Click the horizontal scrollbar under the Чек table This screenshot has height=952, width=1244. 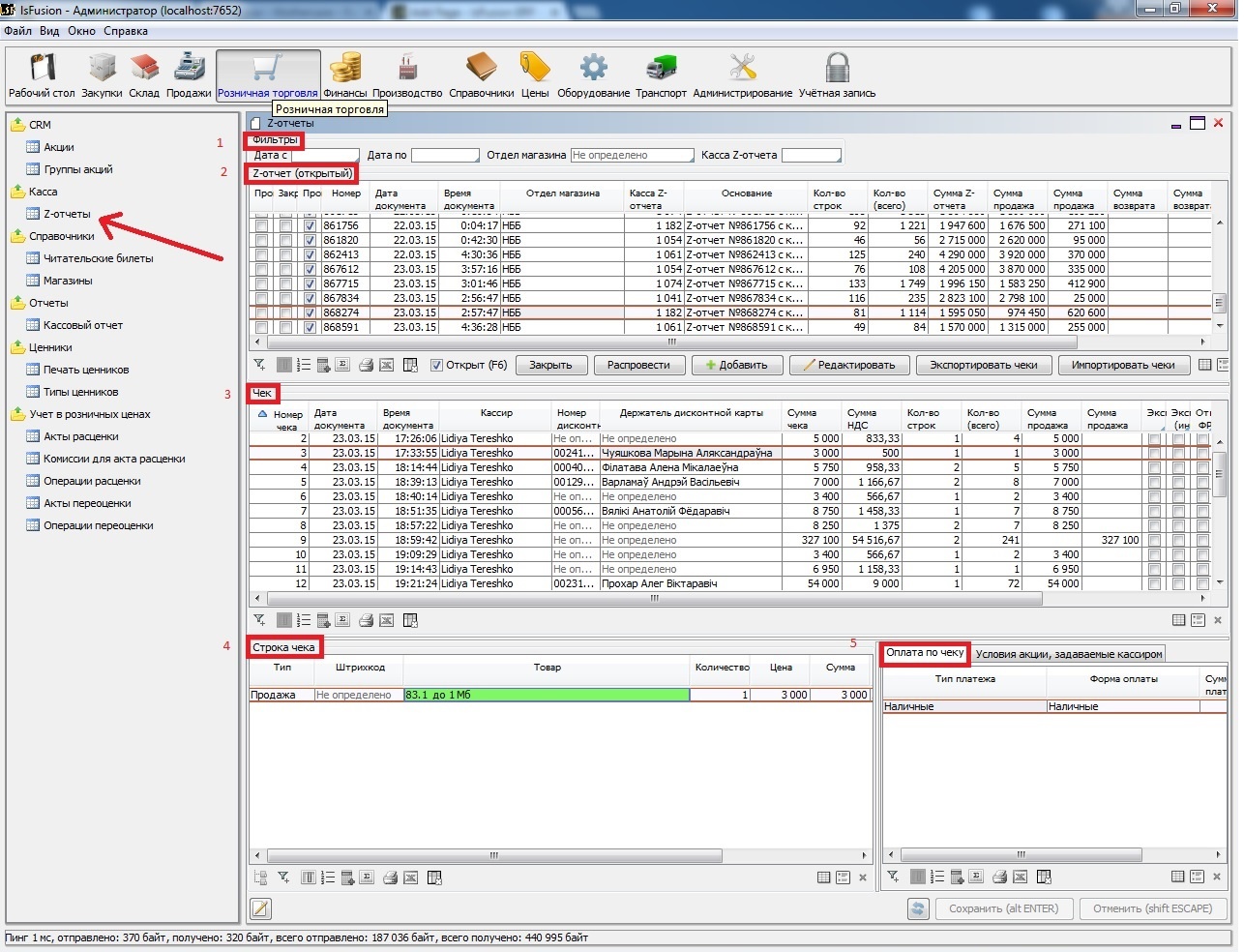pos(654,599)
